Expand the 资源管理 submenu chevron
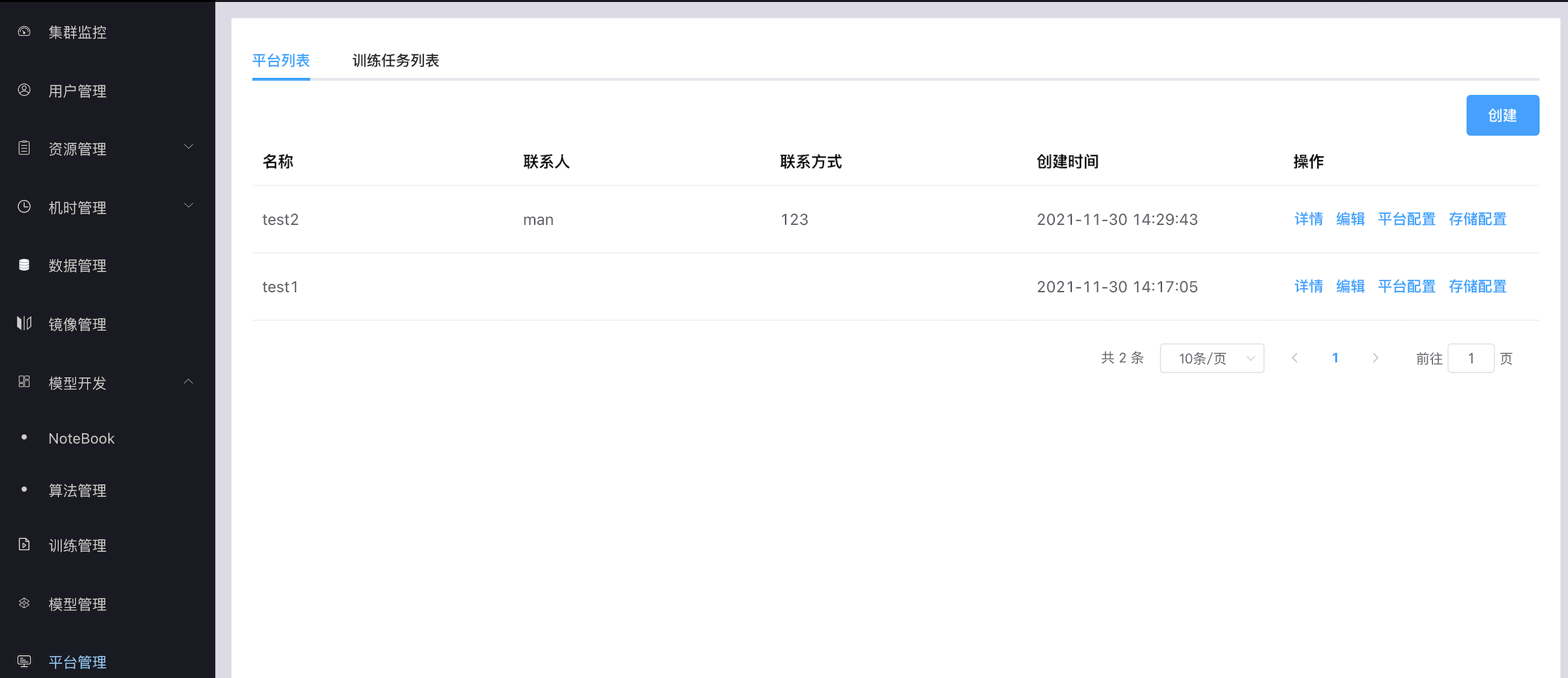The width and height of the screenshot is (1568, 678). coord(189,147)
